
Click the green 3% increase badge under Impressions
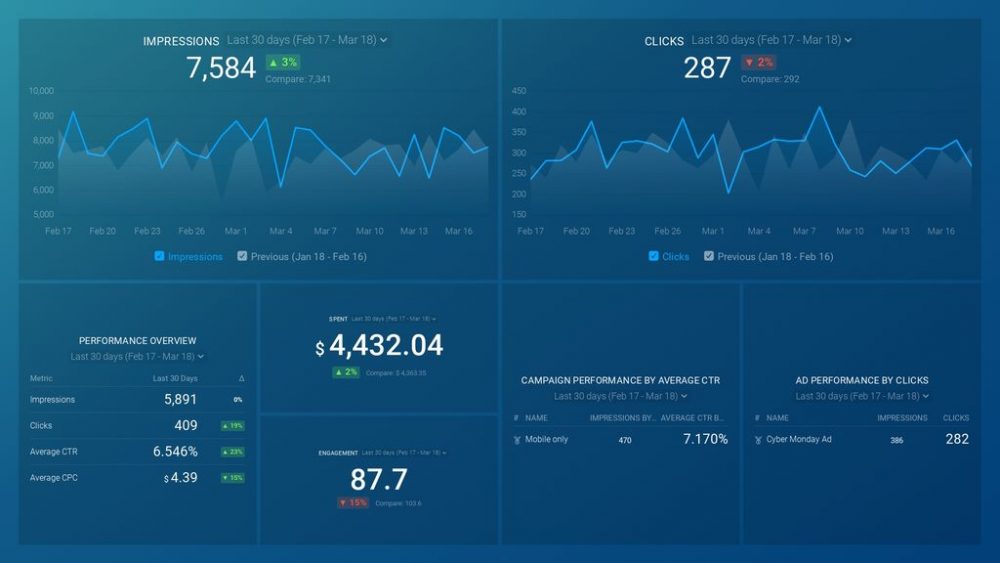282,62
